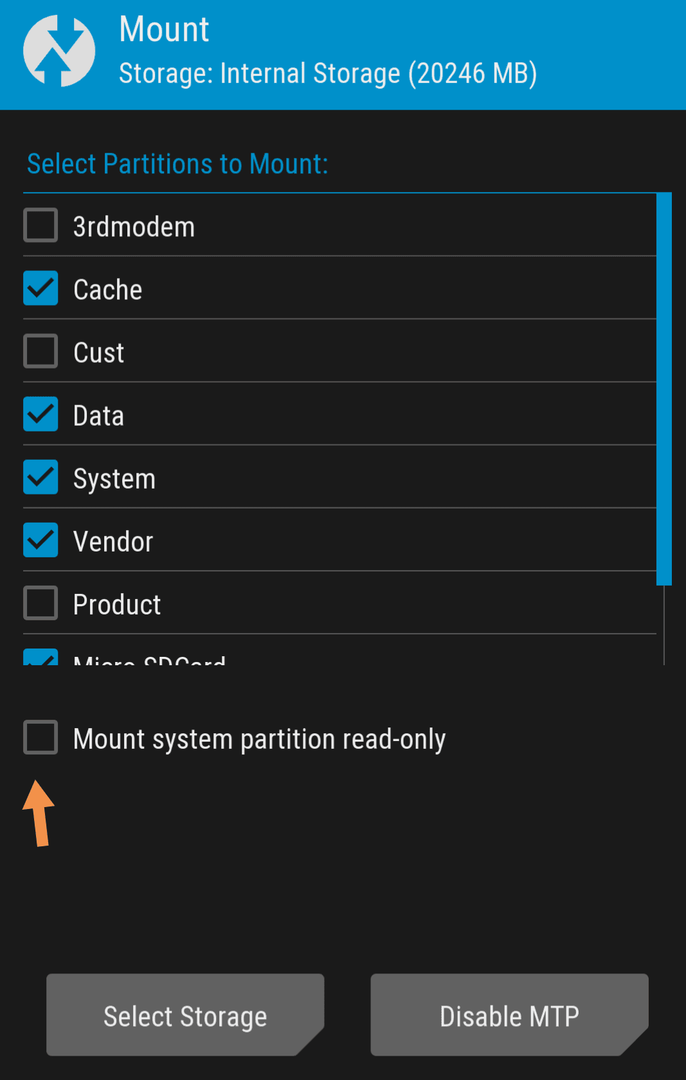
Task: Tick the Cust partition checkbox
Action: tap(41, 351)
